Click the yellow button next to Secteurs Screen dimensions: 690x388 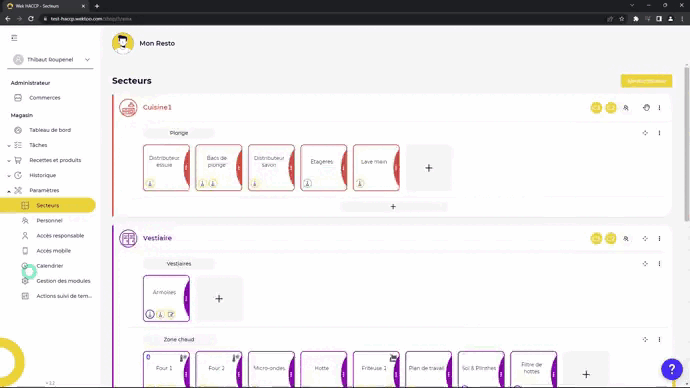[x=646, y=81]
